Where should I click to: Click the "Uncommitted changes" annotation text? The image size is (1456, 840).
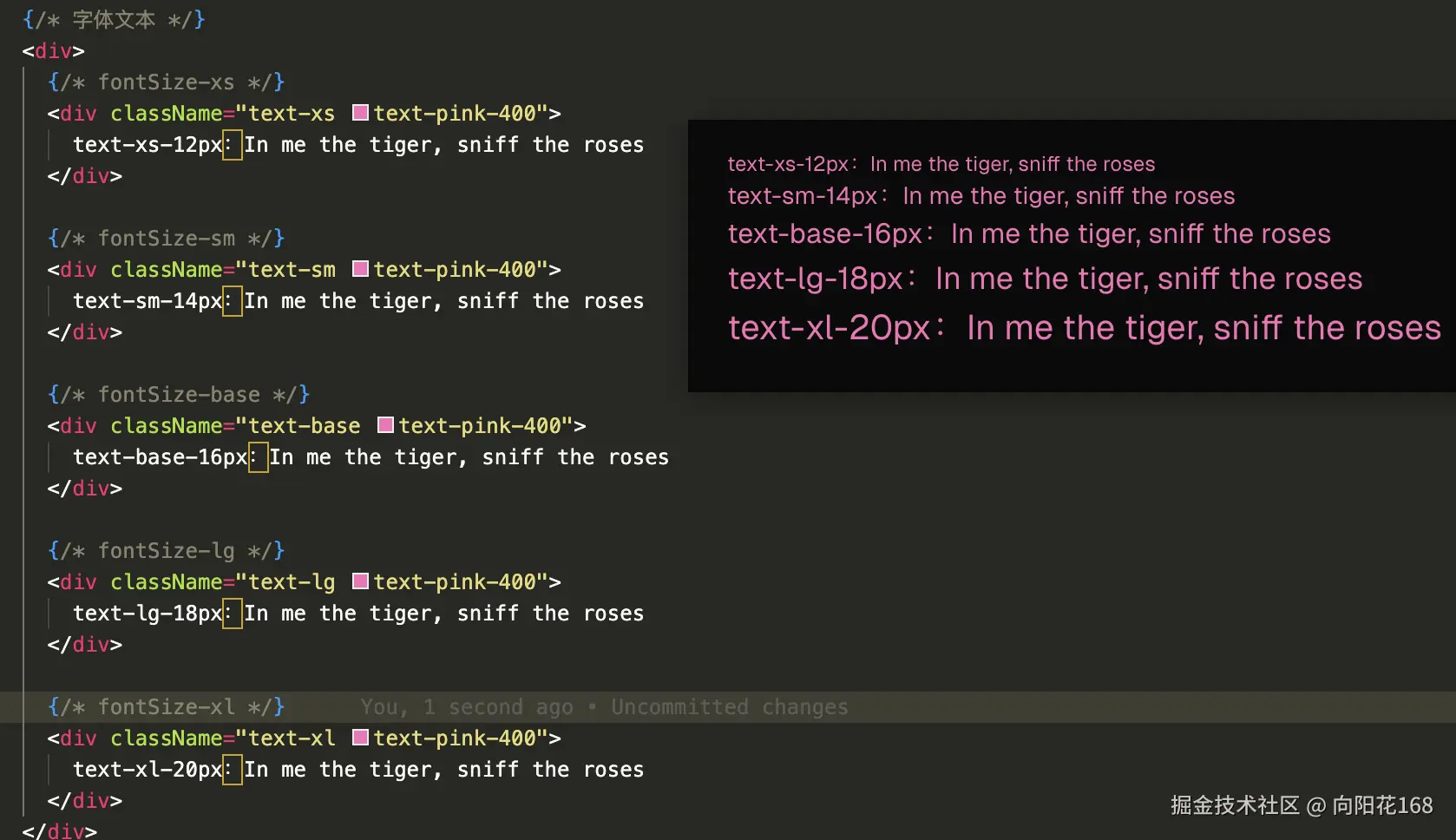[729, 707]
